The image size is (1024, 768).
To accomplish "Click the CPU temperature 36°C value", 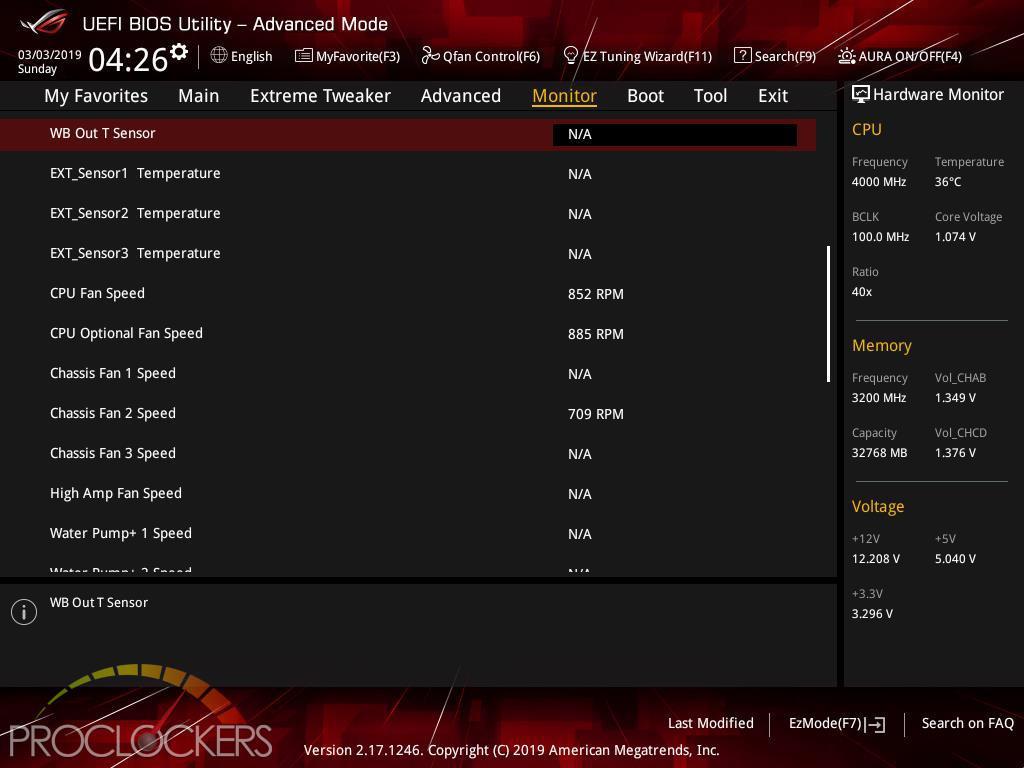I will (948, 182).
